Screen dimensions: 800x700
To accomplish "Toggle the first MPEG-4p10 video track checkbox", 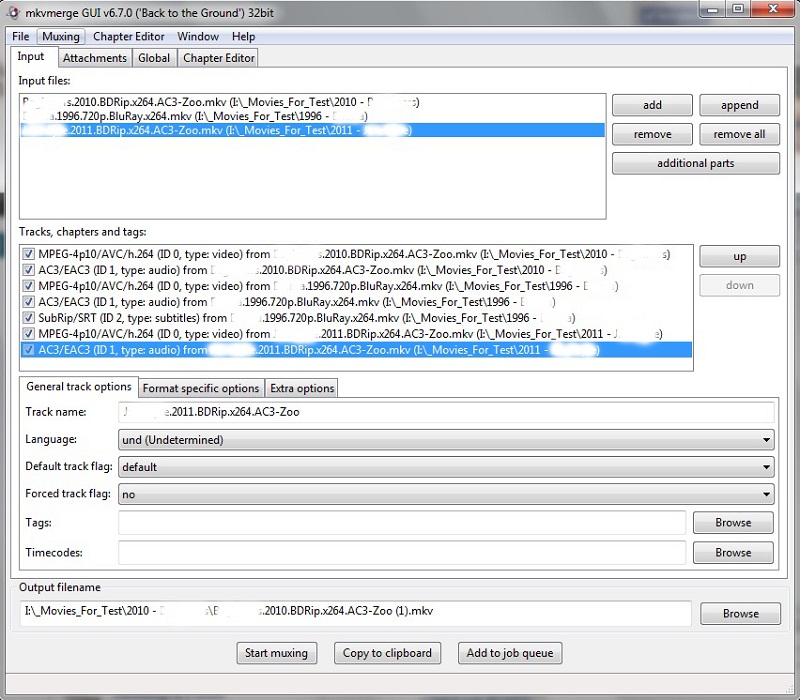I will pyautogui.click(x=28, y=254).
